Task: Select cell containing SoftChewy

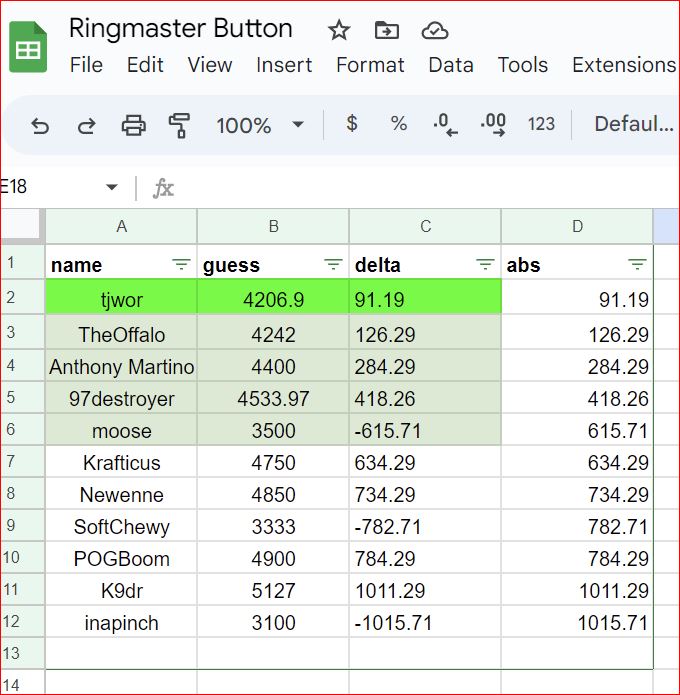Action: point(121,526)
